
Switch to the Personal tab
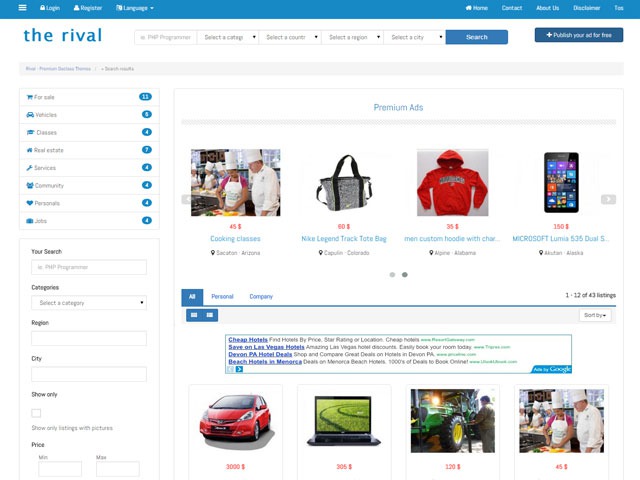[x=222, y=297]
